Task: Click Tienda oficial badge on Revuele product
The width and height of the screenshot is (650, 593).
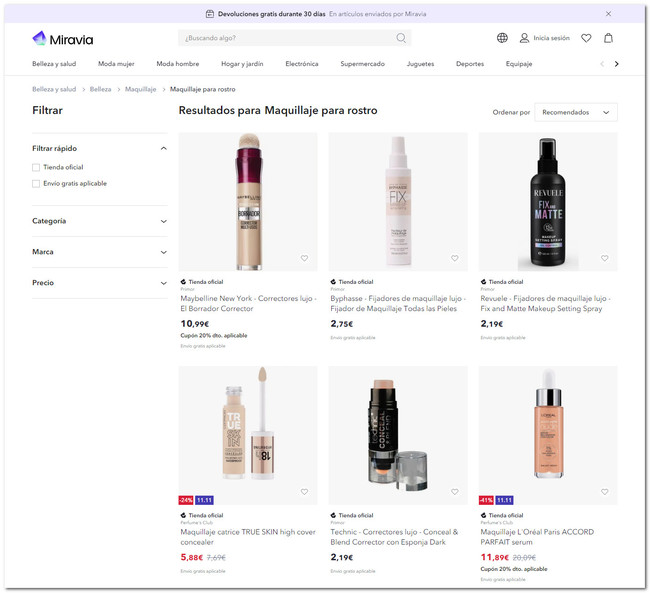Action: click(x=502, y=282)
